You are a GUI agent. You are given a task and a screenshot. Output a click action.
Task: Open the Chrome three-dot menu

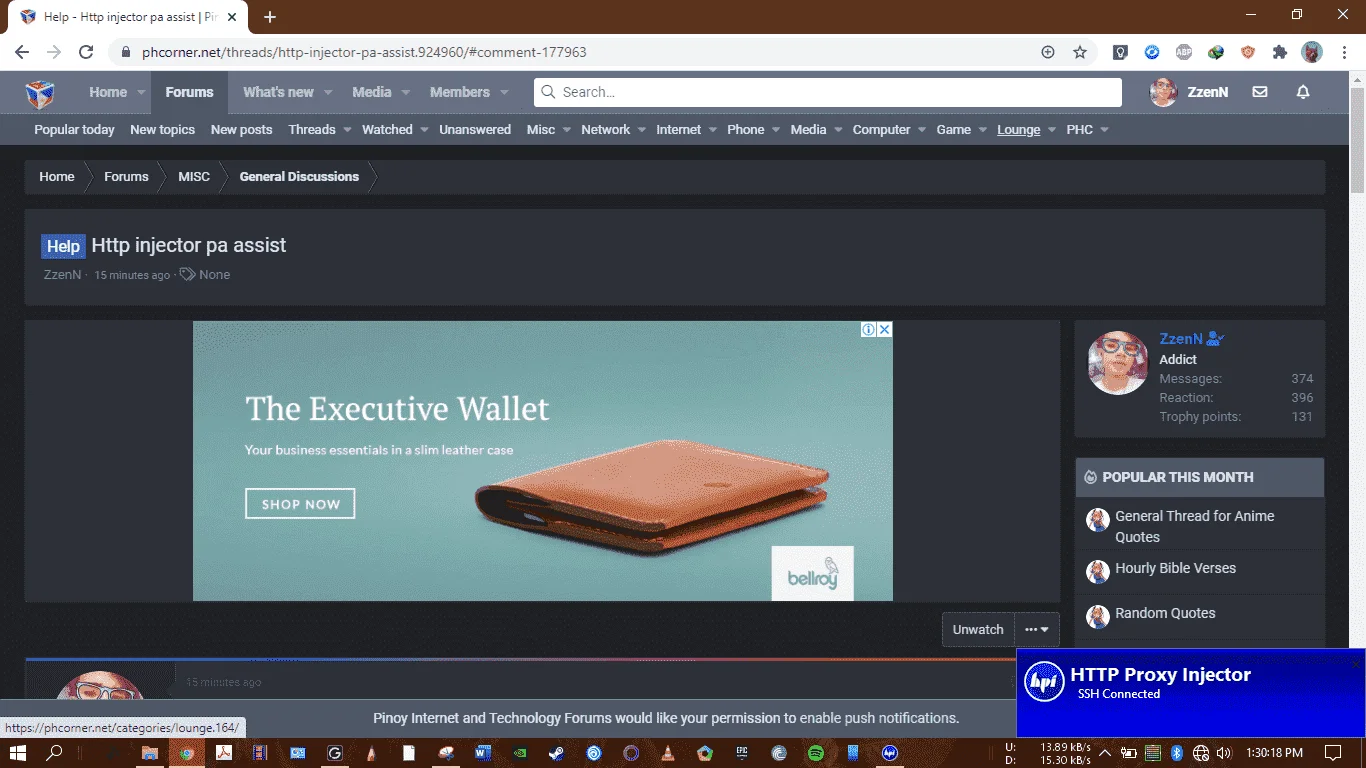point(1343,52)
